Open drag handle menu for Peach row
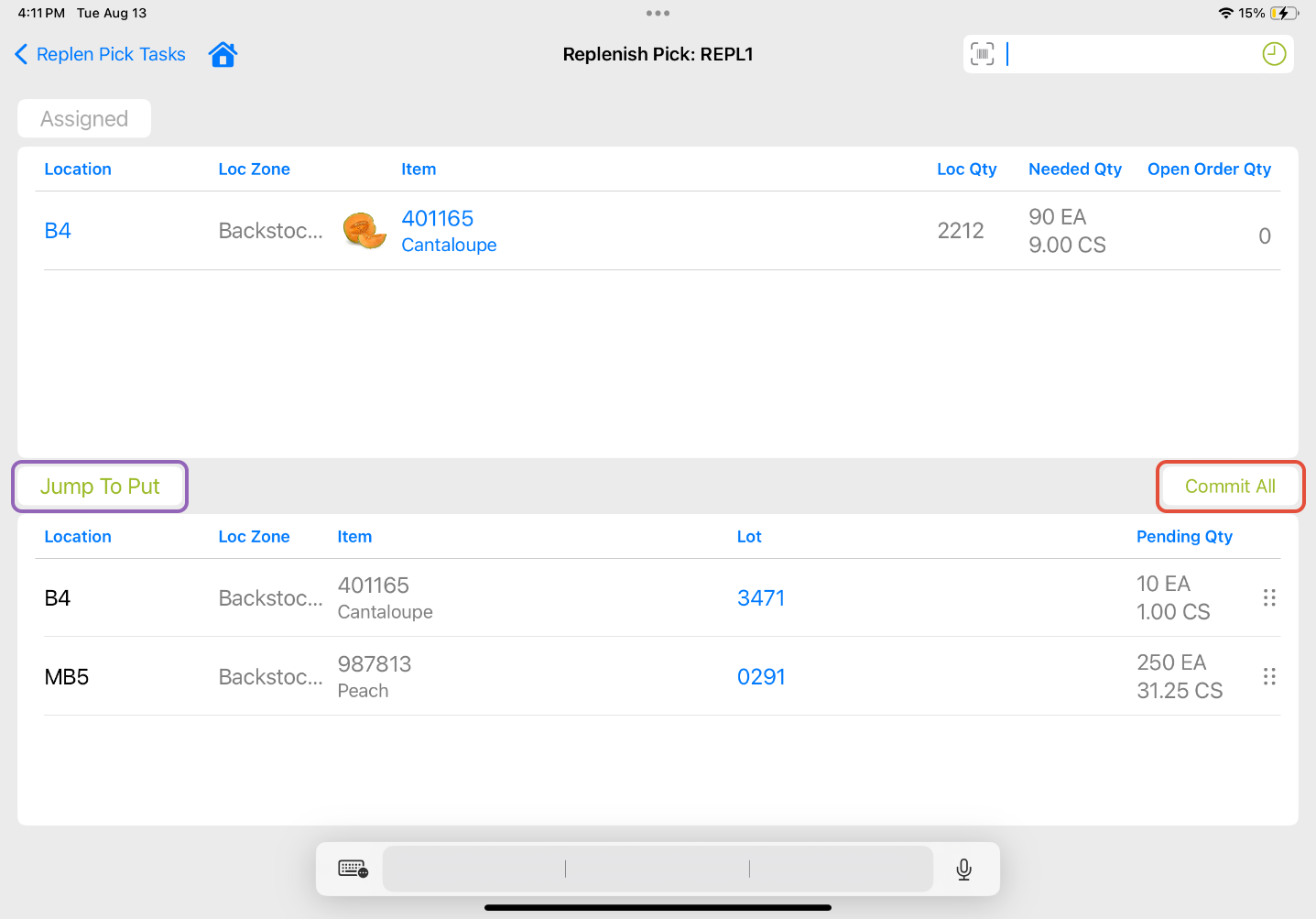The width and height of the screenshot is (1316, 919). click(x=1269, y=676)
